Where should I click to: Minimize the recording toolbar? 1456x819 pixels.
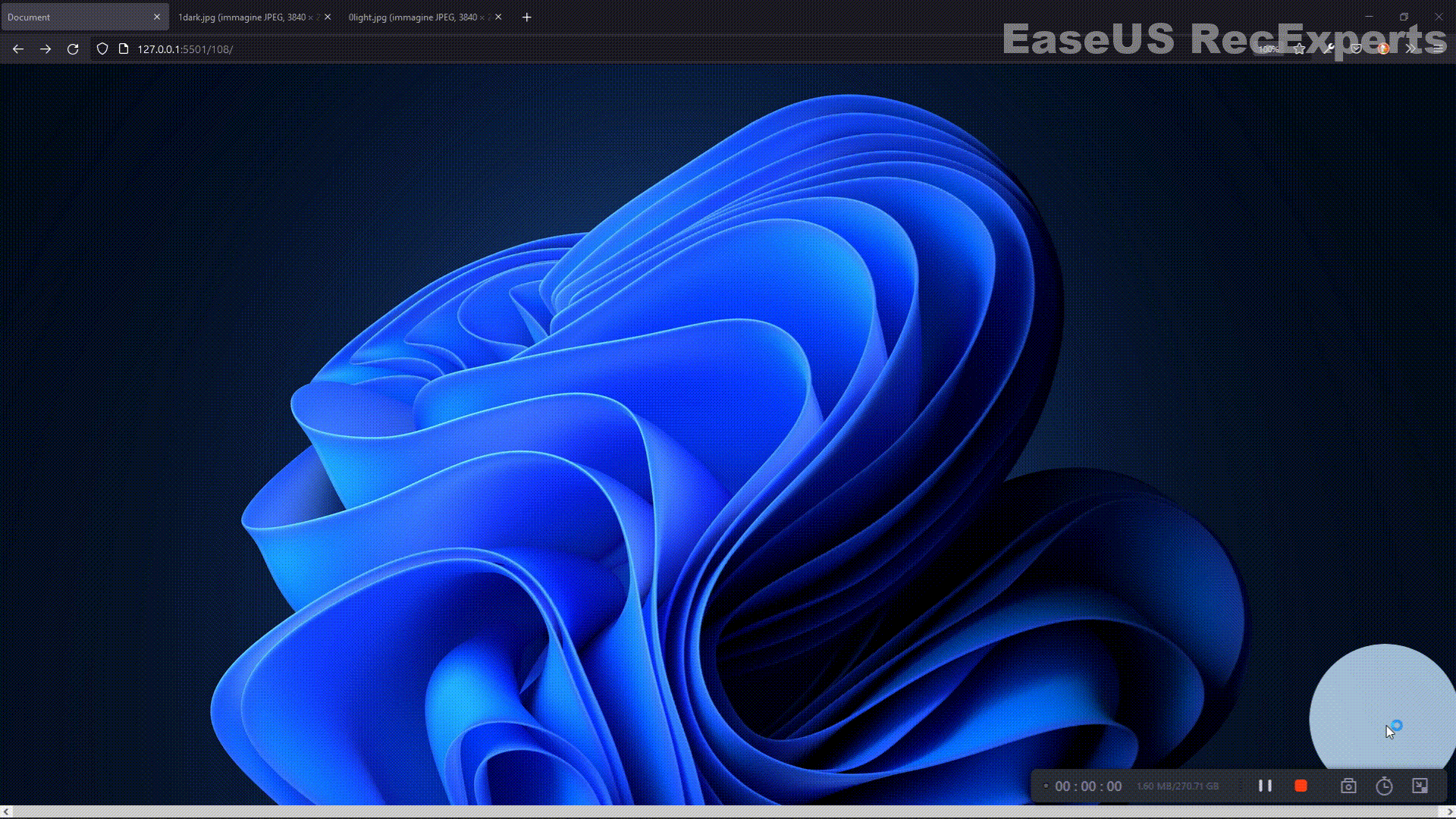point(1420,786)
